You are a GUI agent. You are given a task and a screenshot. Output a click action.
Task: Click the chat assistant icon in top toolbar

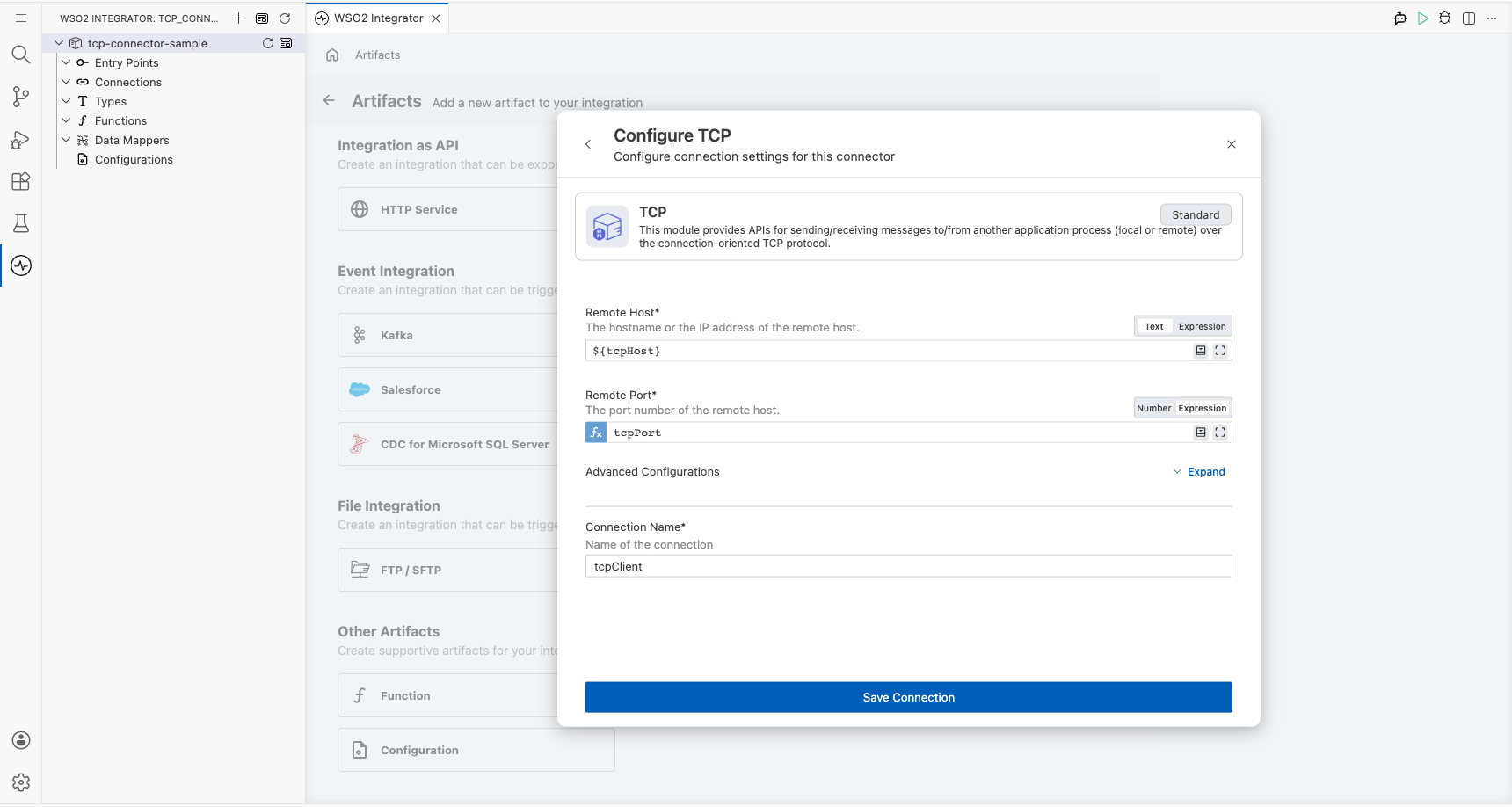[x=1400, y=18]
